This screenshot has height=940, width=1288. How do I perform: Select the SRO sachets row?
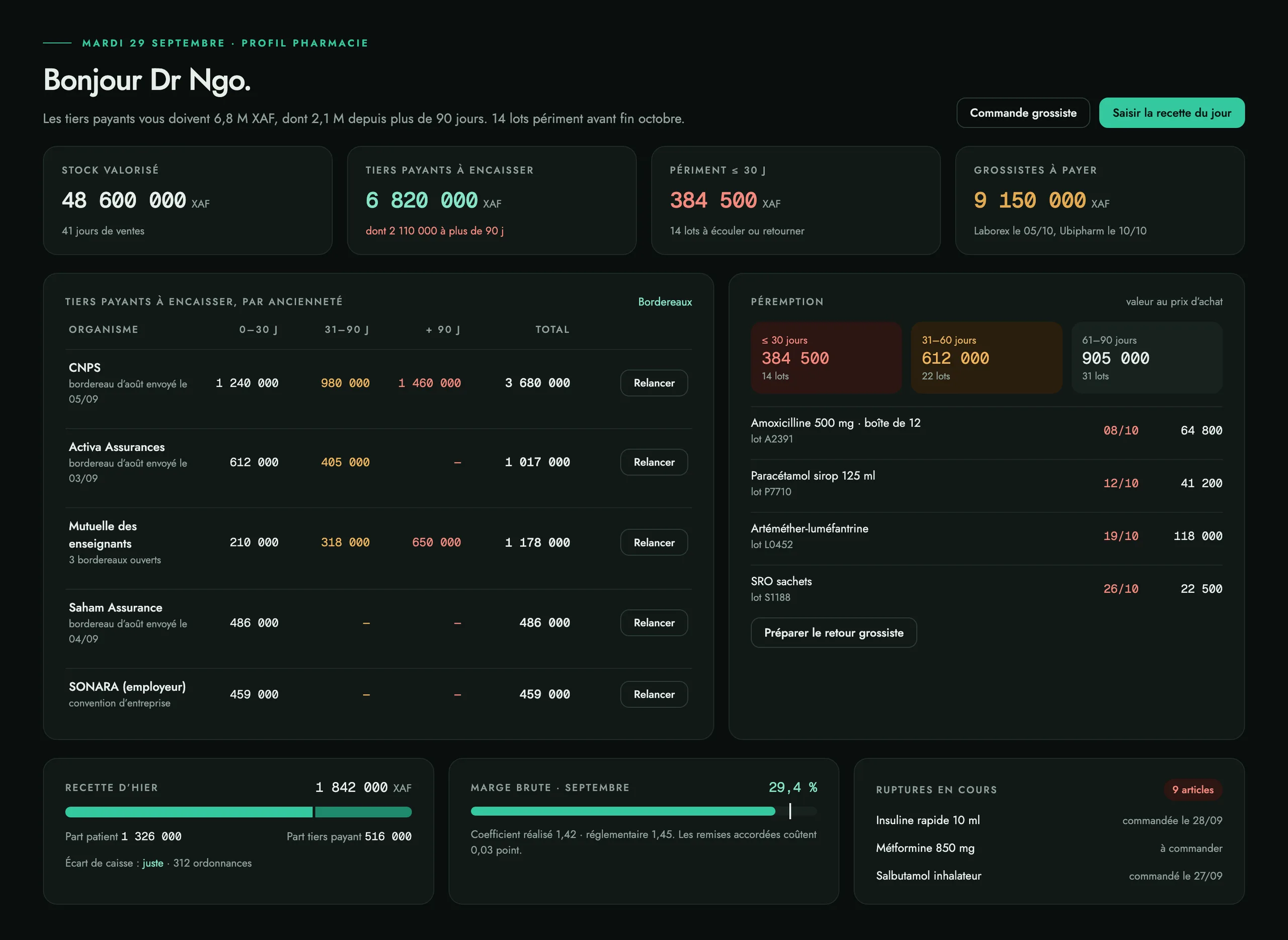click(x=987, y=589)
